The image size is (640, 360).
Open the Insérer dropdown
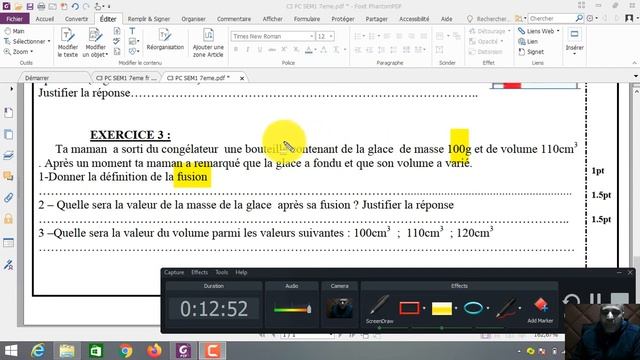click(x=574, y=42)
